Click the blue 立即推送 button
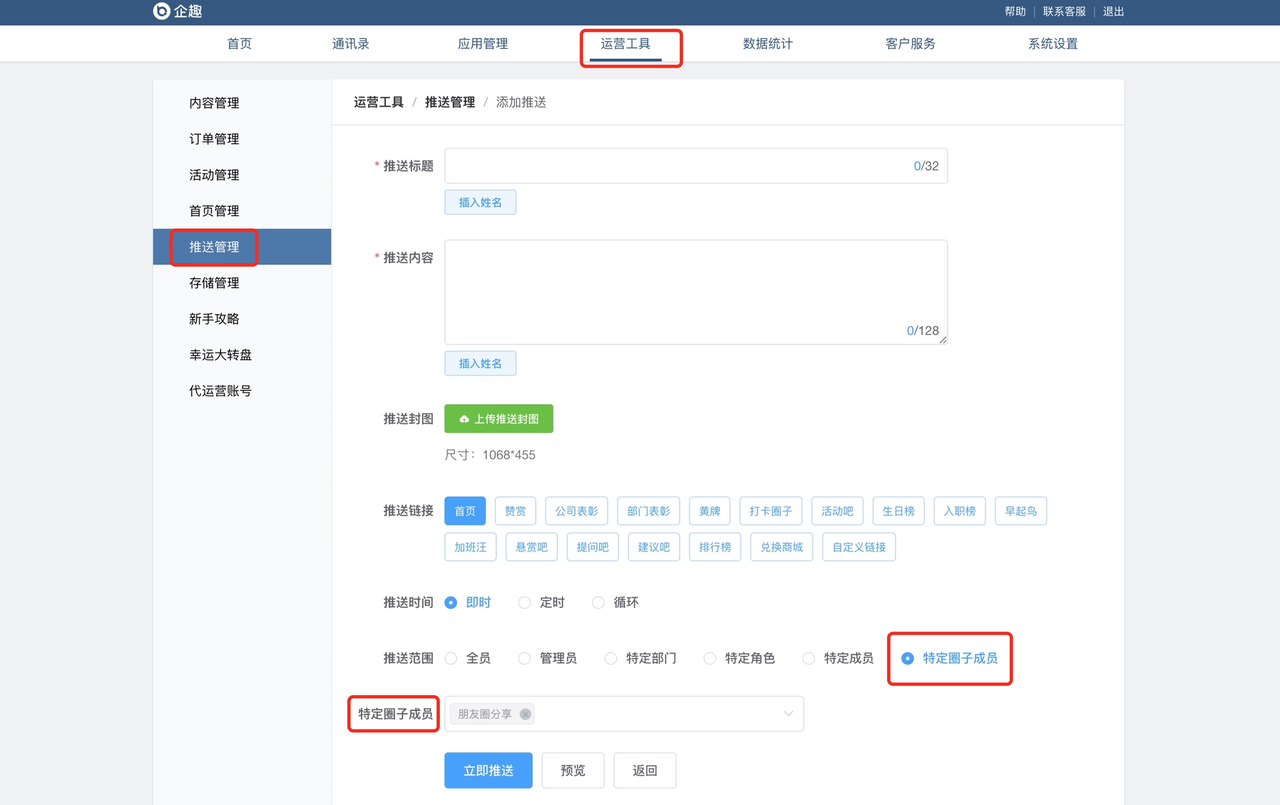 pos(488,771)
